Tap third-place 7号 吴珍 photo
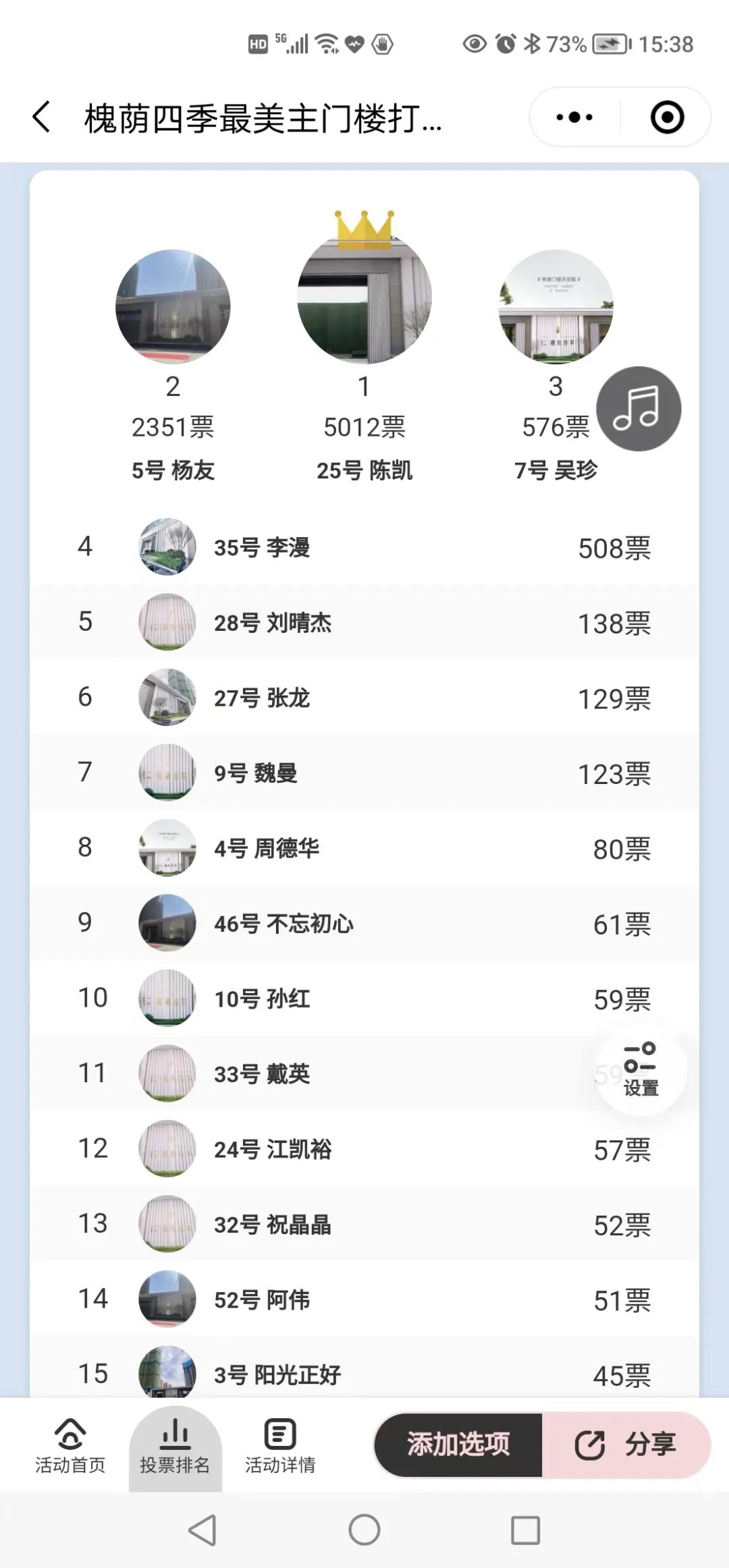The image size is (729, 1568). [x=556, y=307]
